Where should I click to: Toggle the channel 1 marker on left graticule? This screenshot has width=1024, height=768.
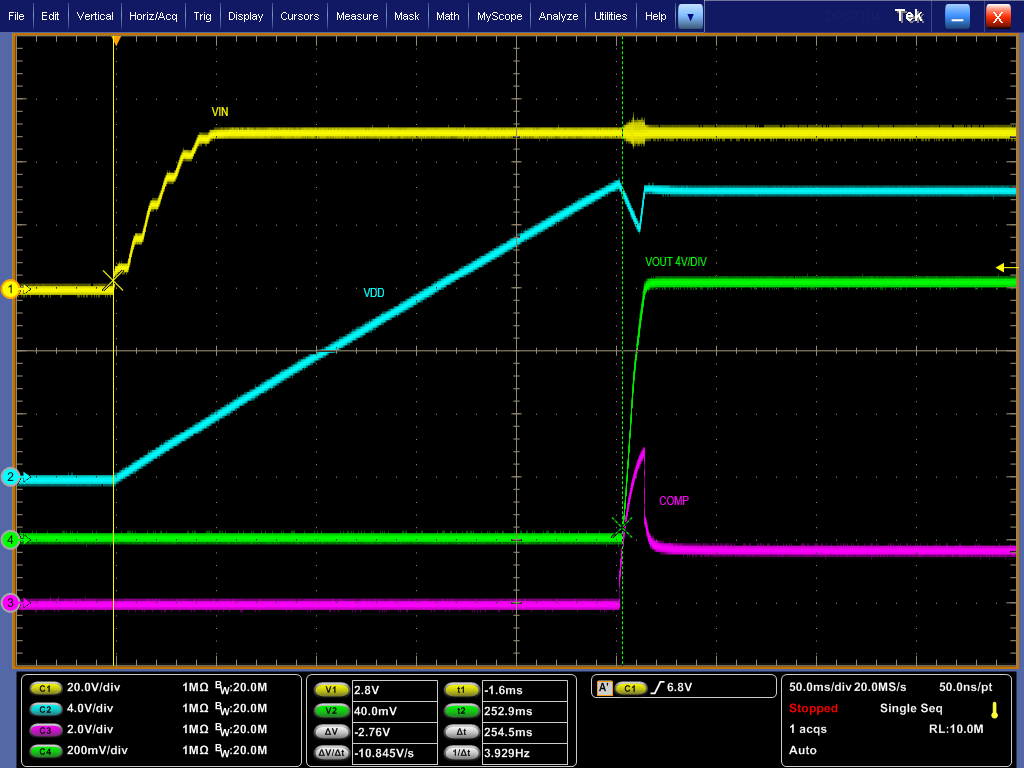click(8, 289)
